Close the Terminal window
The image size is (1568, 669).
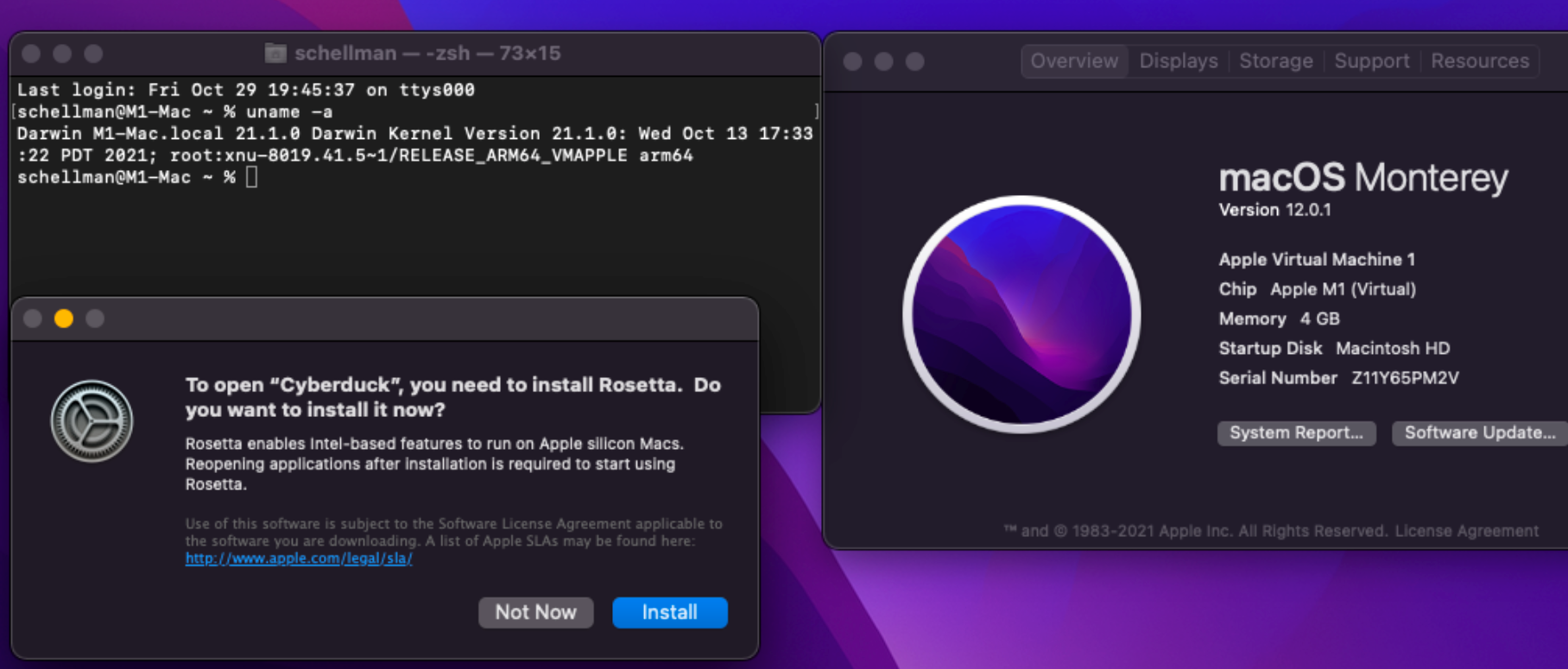pos(32,54)
